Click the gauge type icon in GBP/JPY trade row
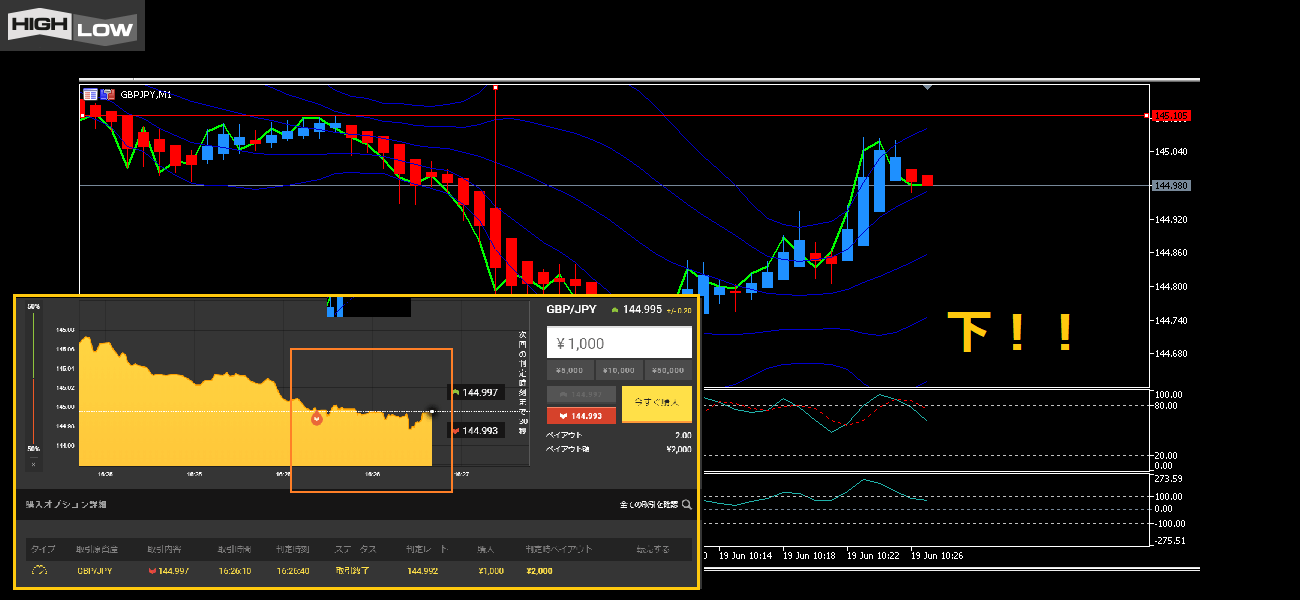Viewport: 1300px width, 600px height. tap(40, 571)
